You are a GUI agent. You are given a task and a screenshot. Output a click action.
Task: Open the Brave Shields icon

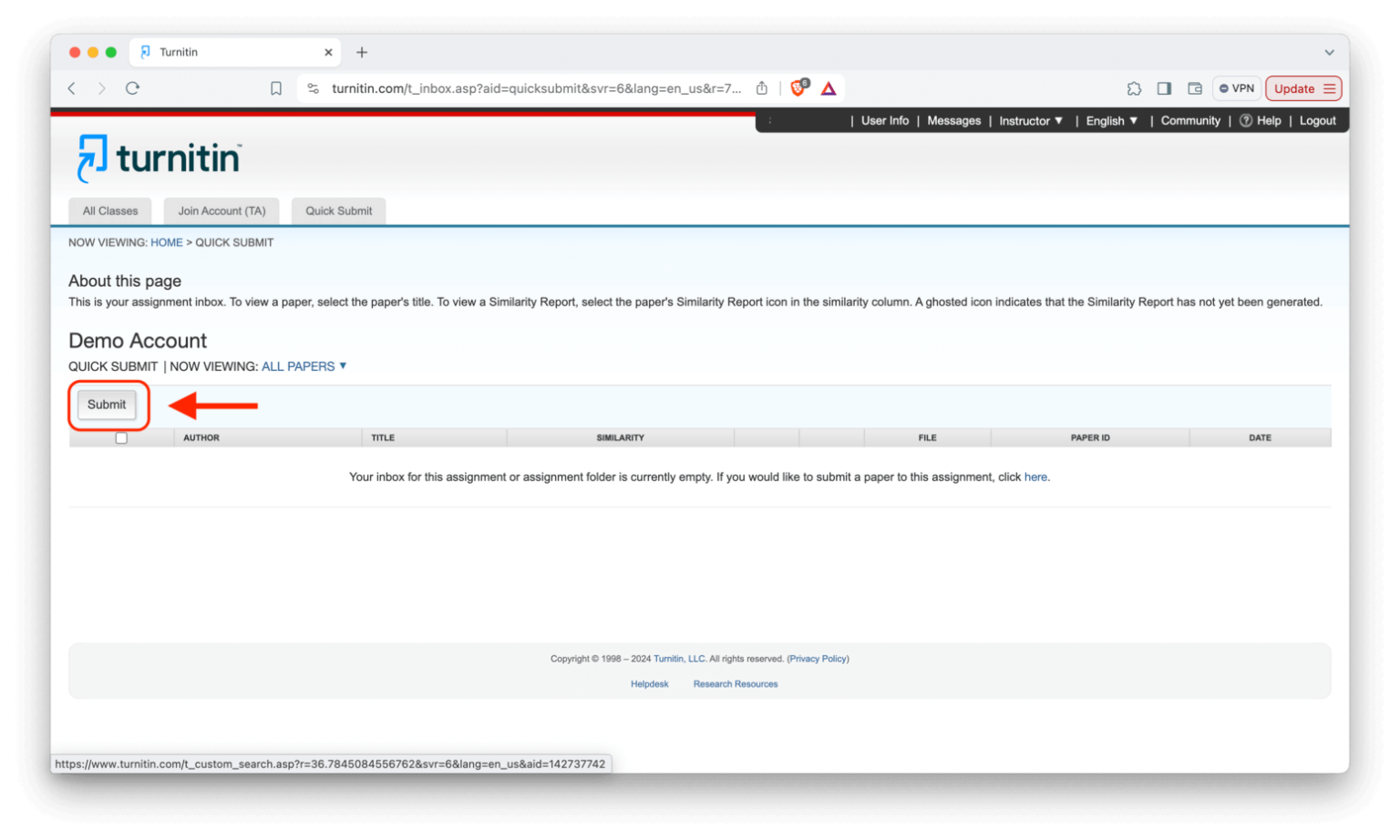[798, 88]
